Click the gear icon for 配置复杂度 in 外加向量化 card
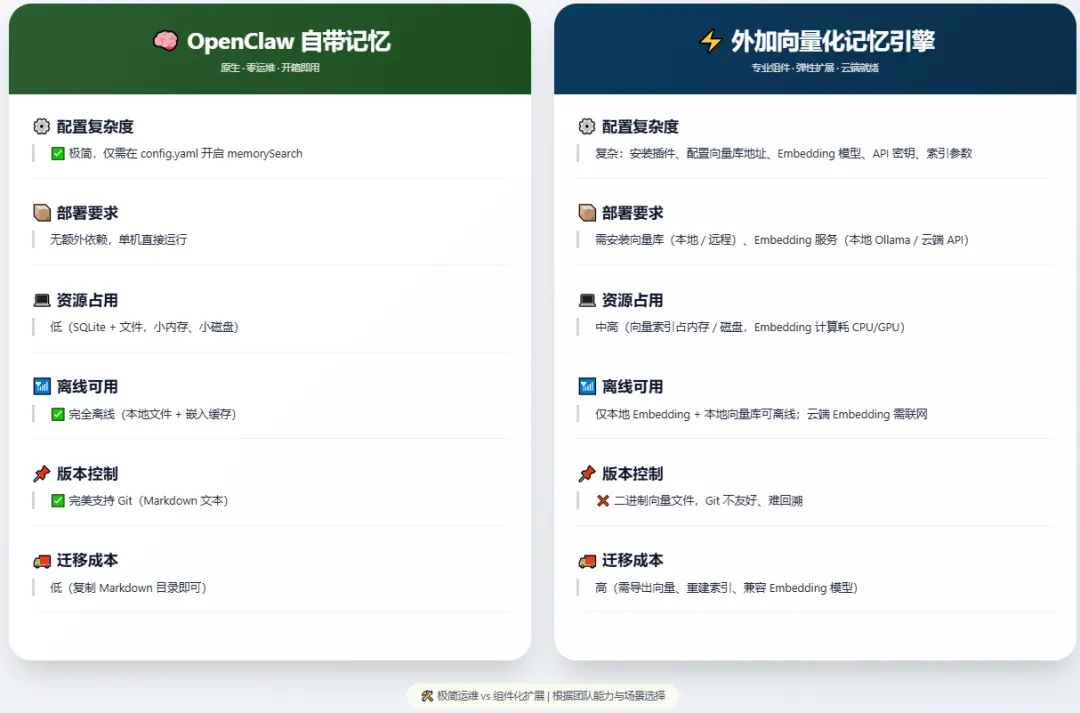The width and height of the screenshot is (1080, 713). 587,127
